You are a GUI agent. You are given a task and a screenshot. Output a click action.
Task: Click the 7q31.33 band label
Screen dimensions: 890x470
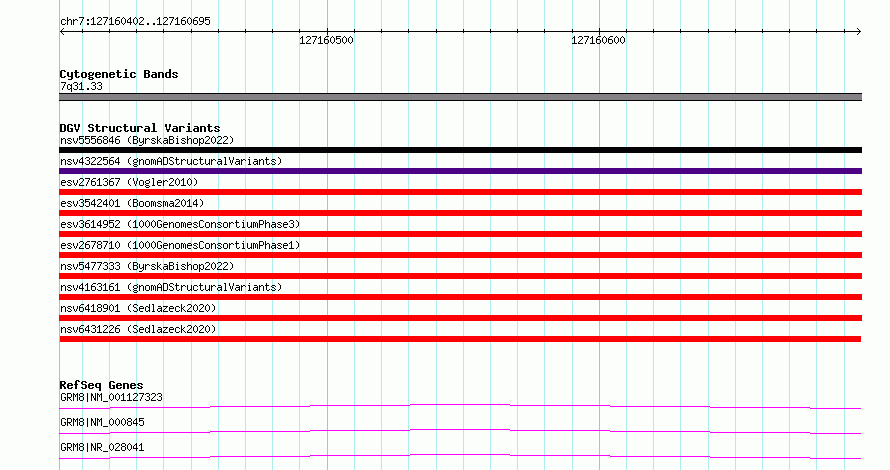click(x=81, y=87)
